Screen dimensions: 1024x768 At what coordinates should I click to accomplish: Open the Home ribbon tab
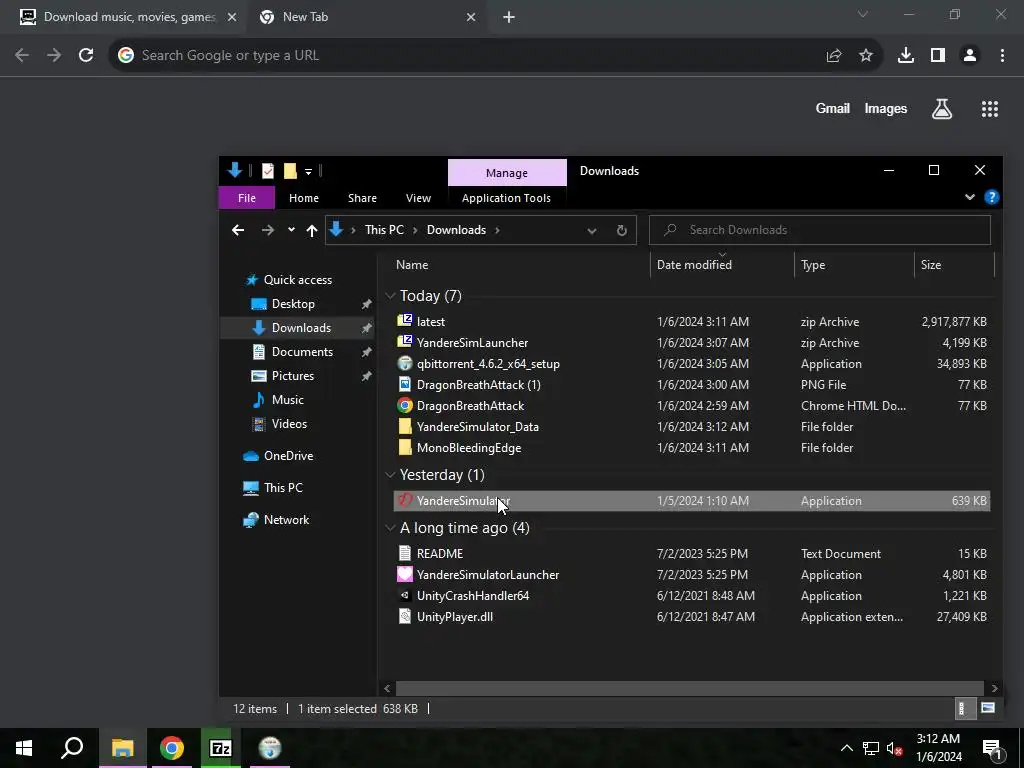pyautogui.click(x=304, y=198)
